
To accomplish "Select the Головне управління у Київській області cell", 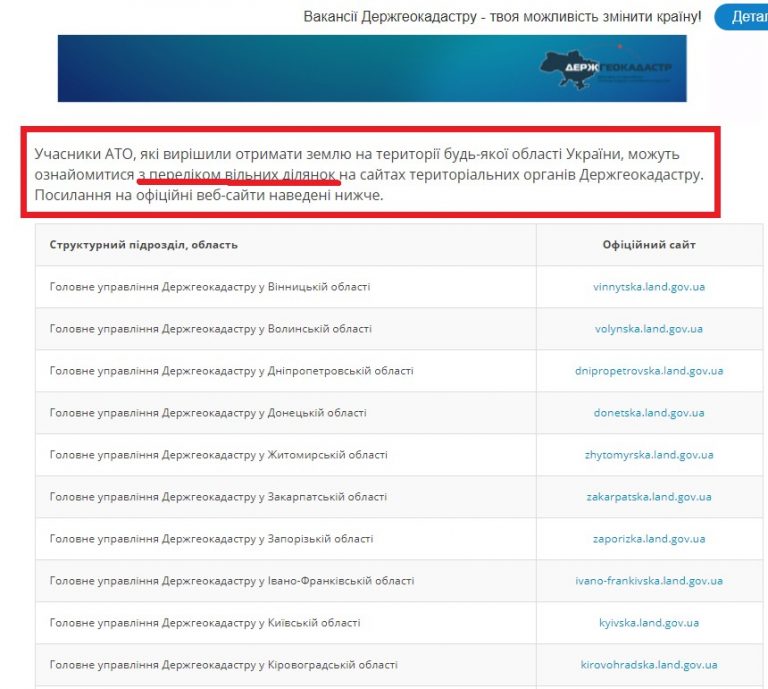I will pyautogui.click(x=205, y=623).
